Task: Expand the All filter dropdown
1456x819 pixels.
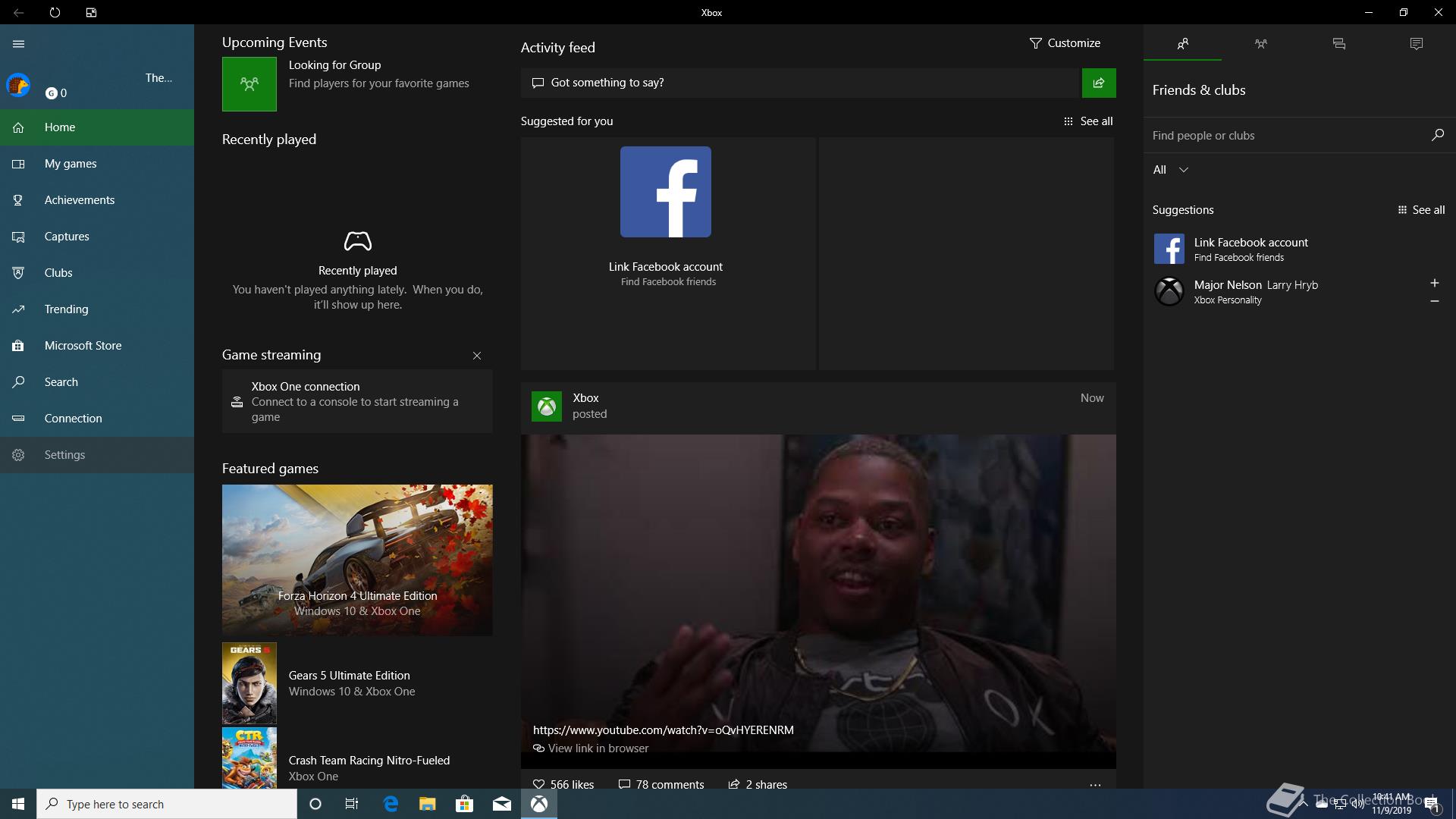Action: 1170,170
